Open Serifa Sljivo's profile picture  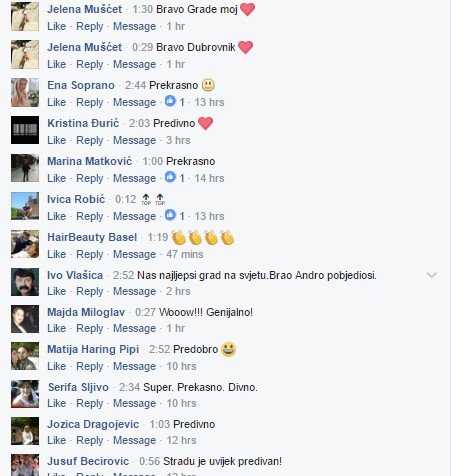pos(25,394)
